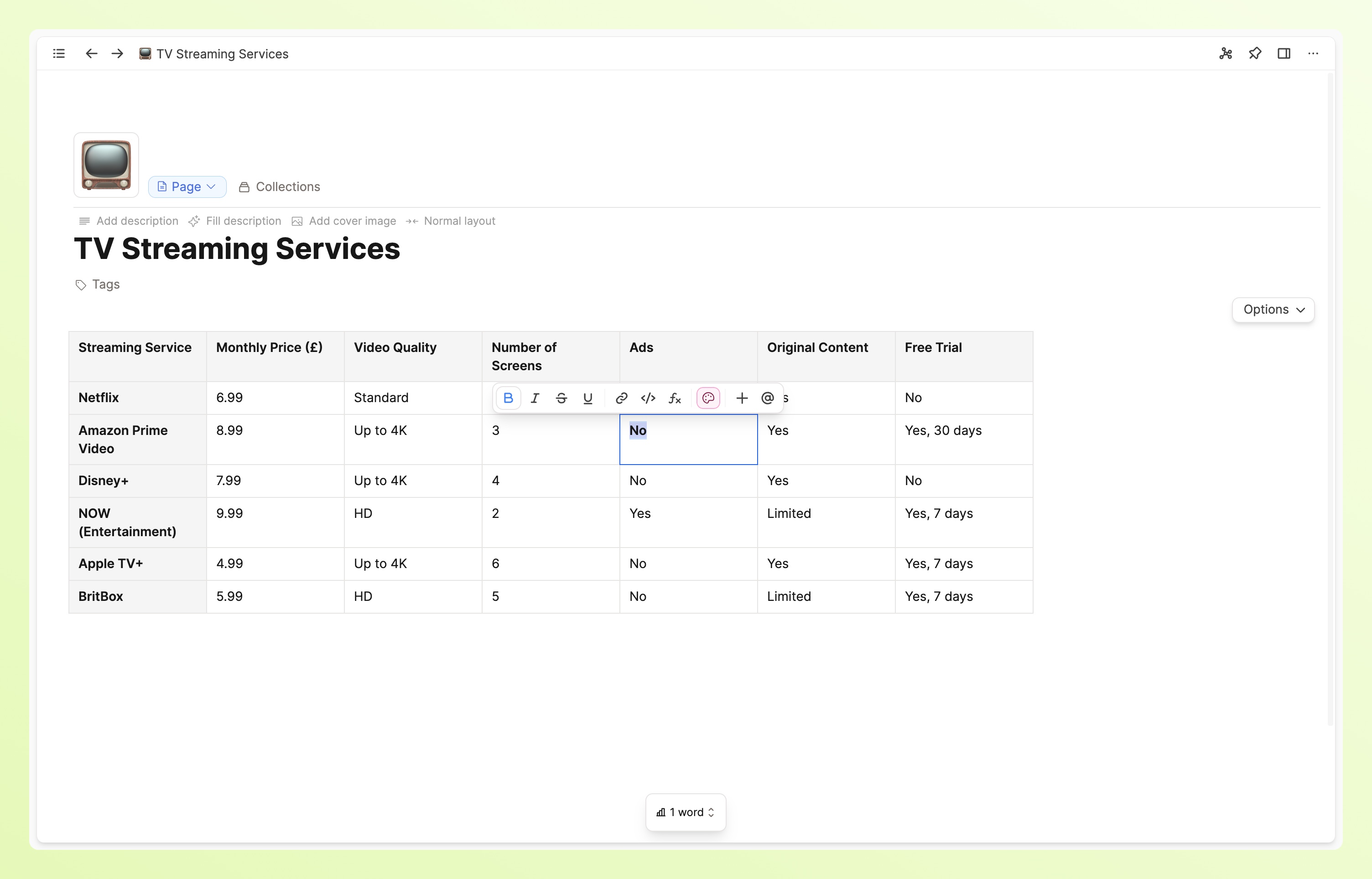Open the three-dot more menu
The width and height of the screenshot is (1372, 879).
click(x=1313, y=54)
